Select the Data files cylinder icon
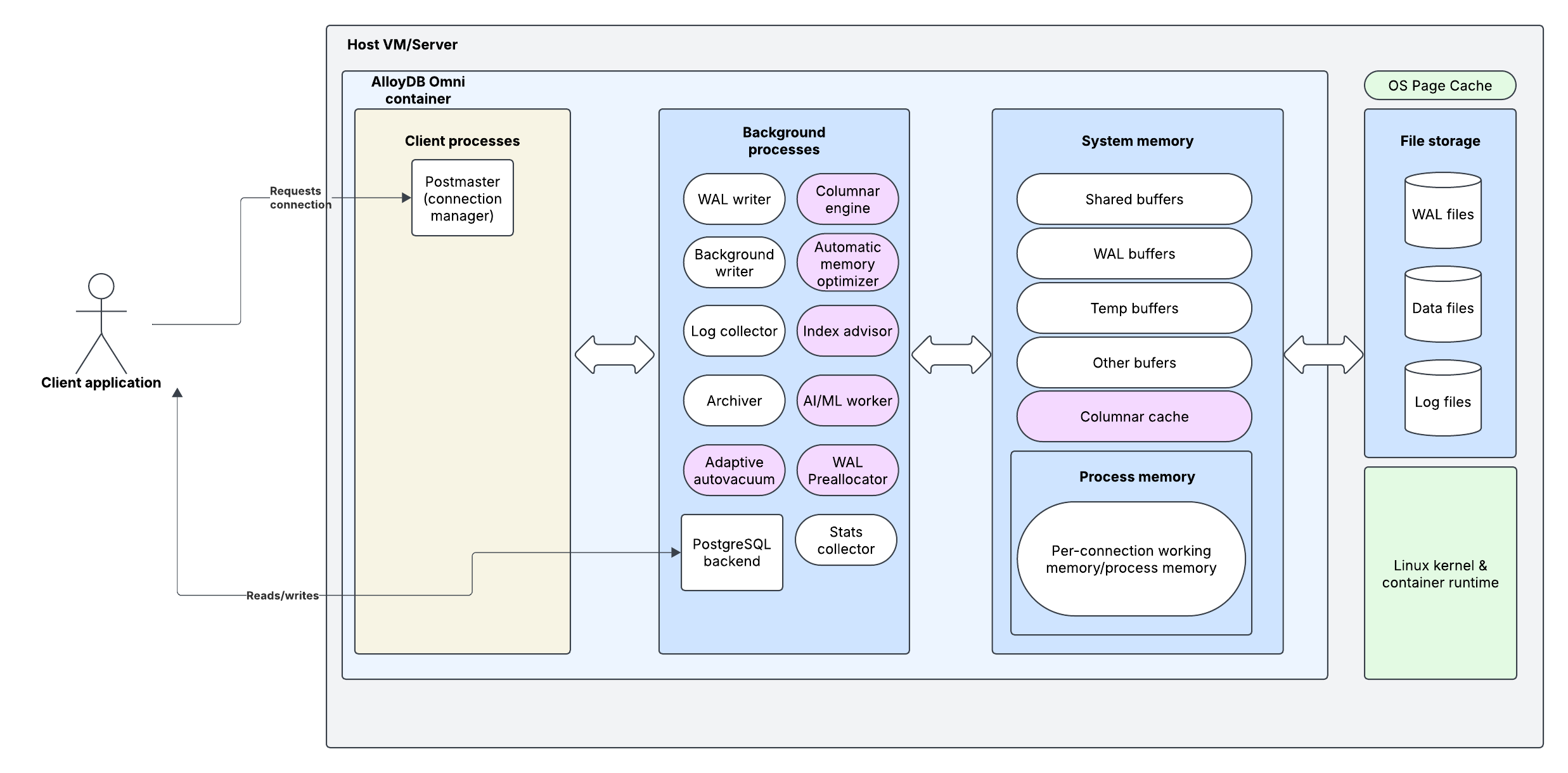Screen dimensions: 1568x773 click(1443, 305)
